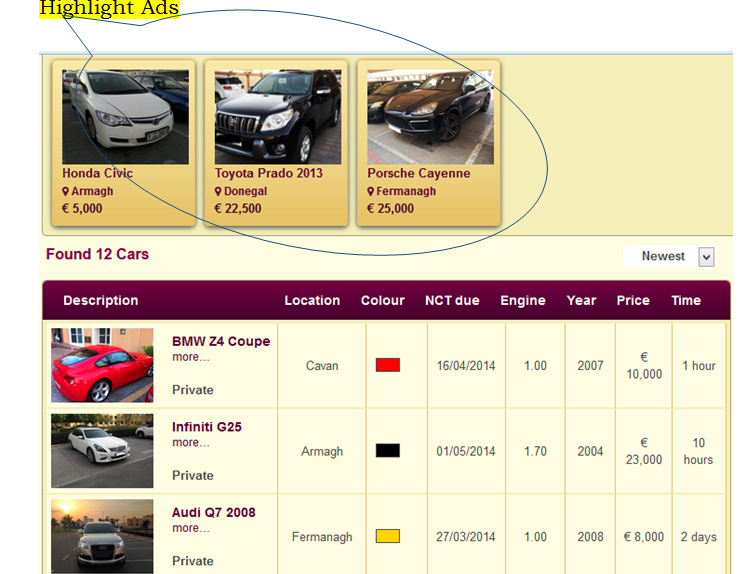Open the Honda Civic ad photo
The height and width of the screenshot is (574, 745).
(125, 116)
